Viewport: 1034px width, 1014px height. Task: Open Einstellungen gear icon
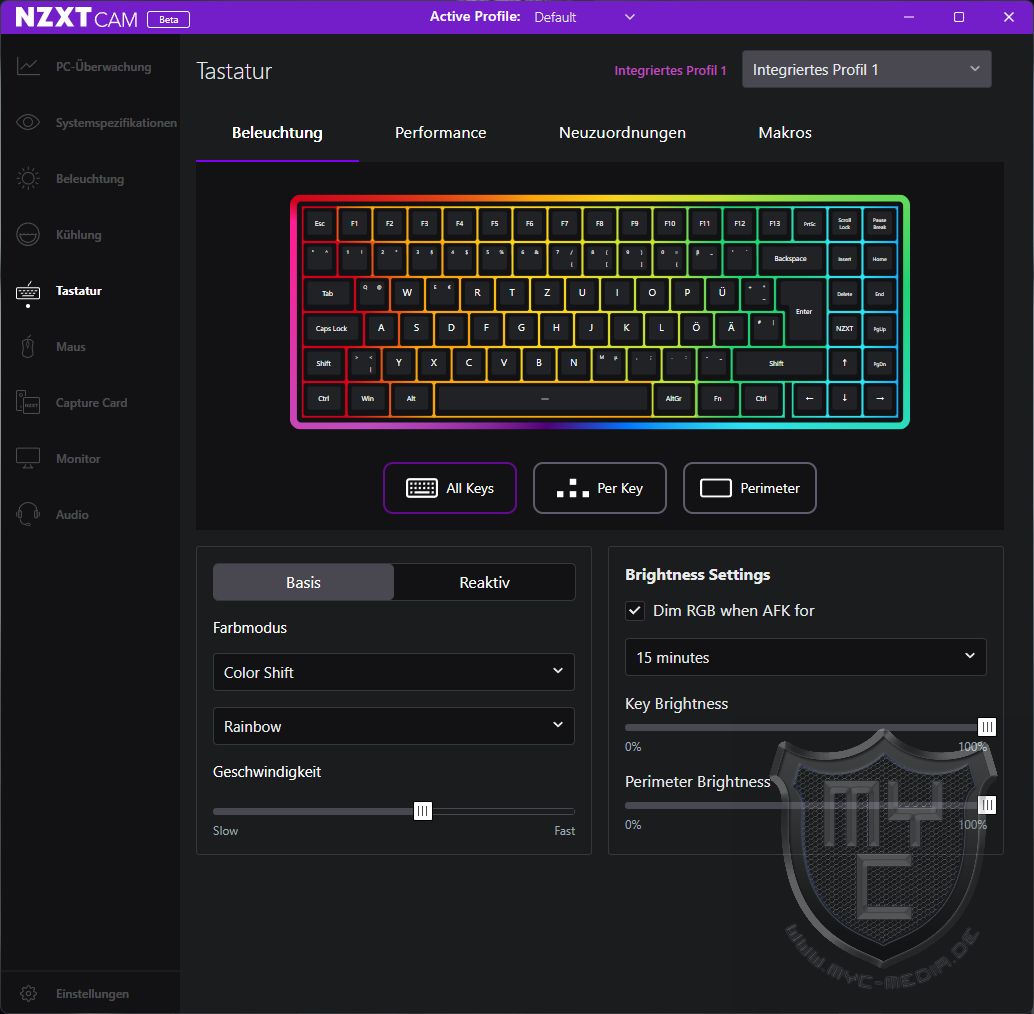tap(28, 994)
